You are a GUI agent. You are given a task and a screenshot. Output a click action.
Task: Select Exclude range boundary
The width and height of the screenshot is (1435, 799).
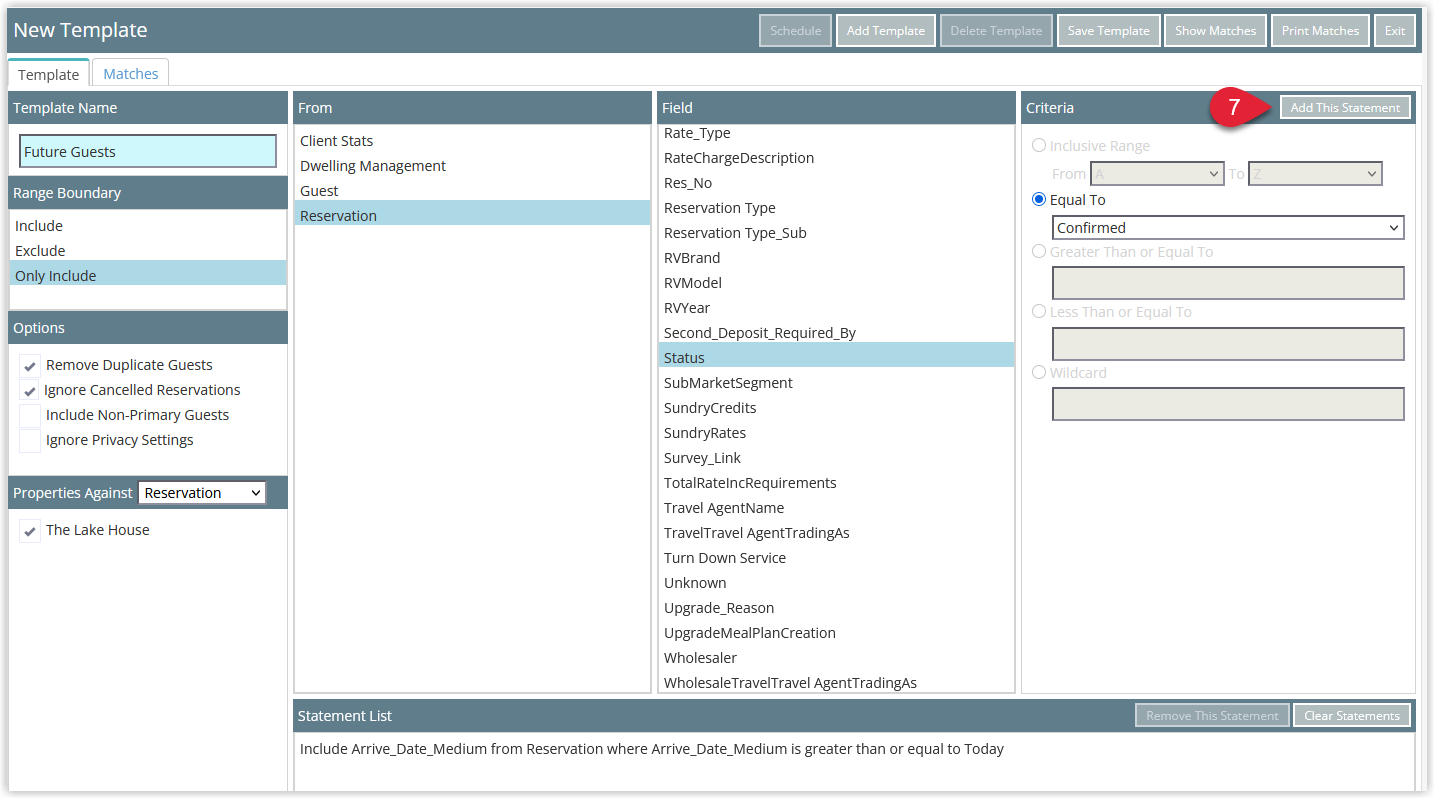pos(148,251)
